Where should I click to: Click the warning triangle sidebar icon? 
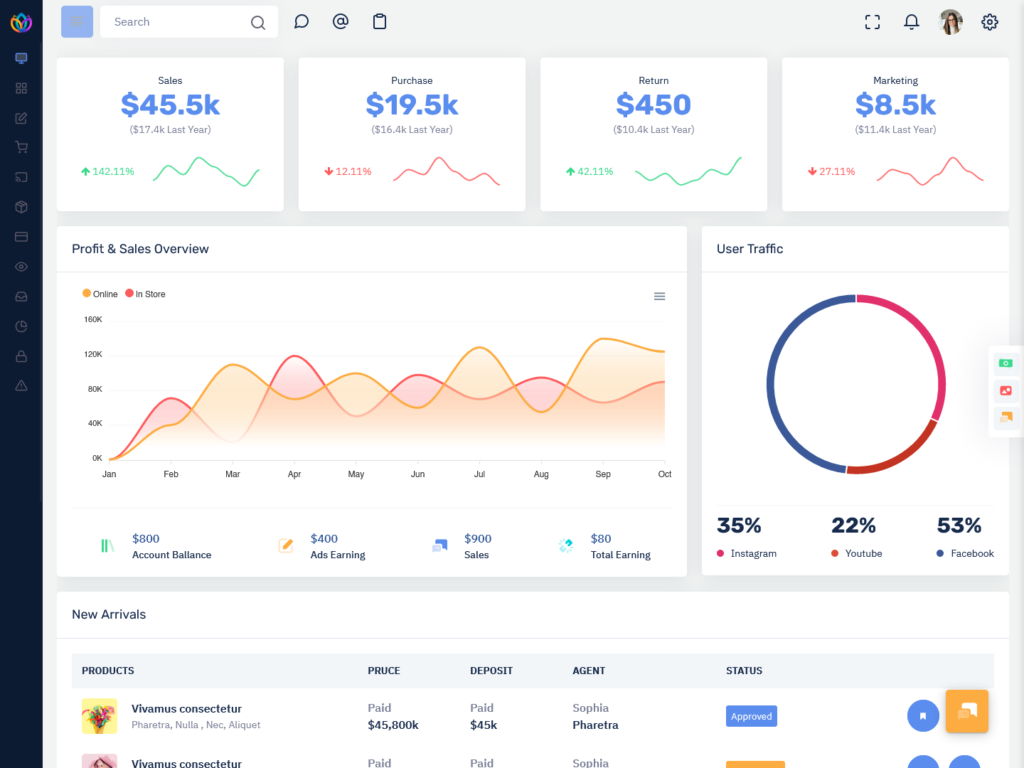tap(21, 386)
